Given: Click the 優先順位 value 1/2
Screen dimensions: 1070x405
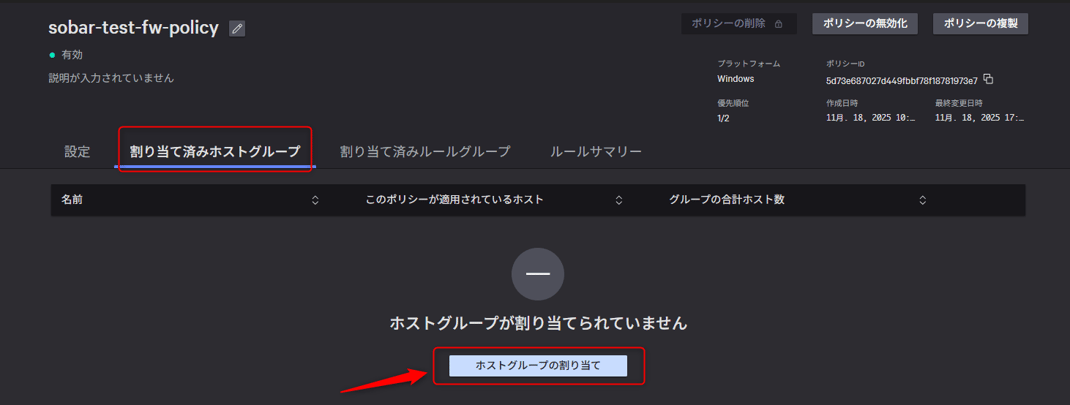Looking at the screenshot, I should pyautogui.click(x=723, y=118).
